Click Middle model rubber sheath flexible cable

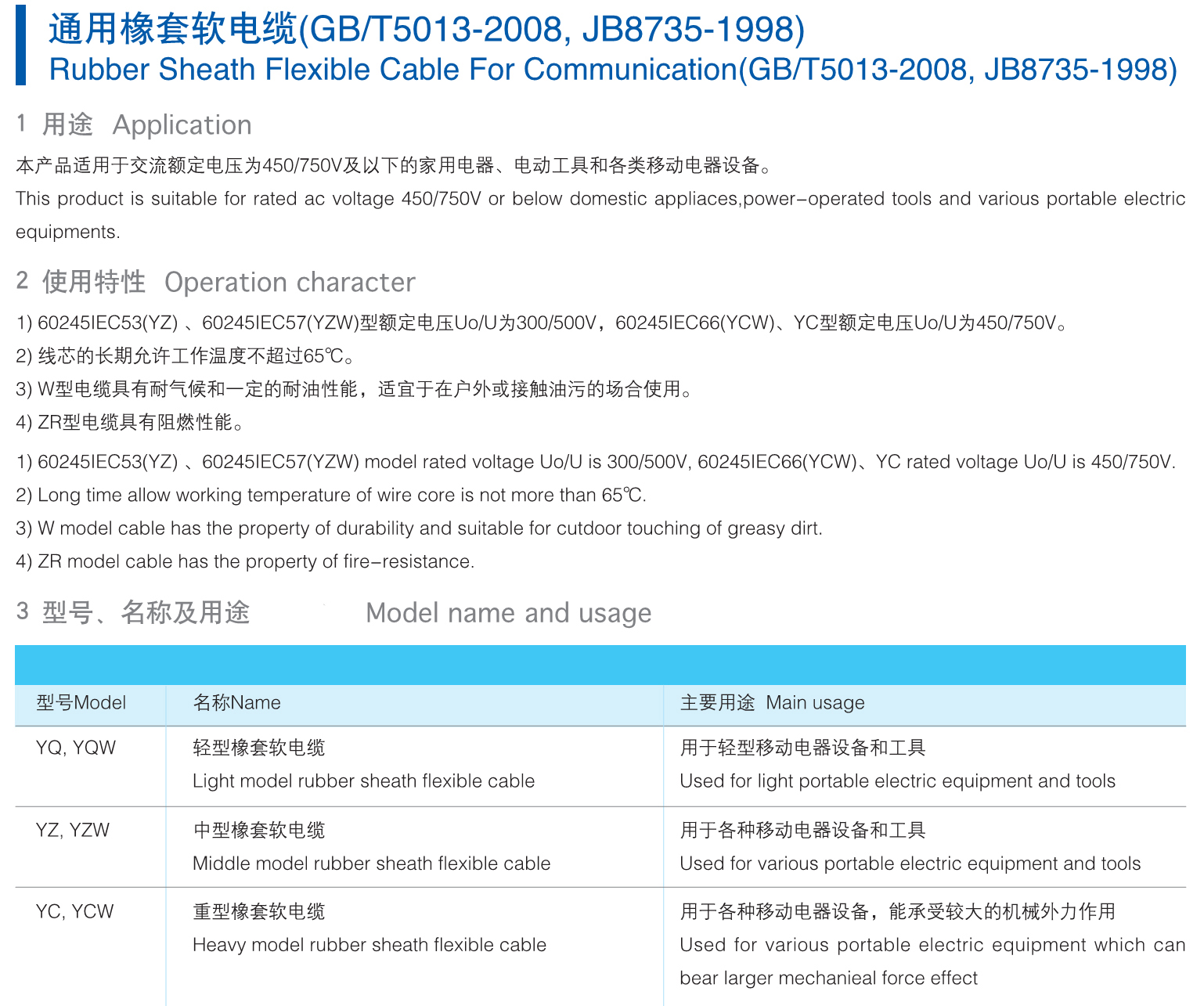pos(372,864)
